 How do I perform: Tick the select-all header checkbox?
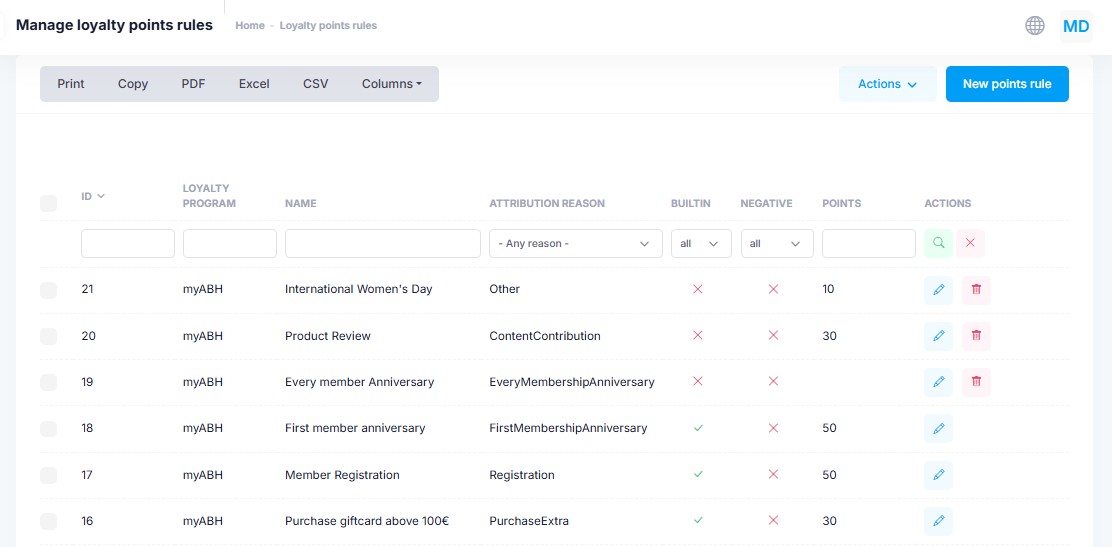pos(48,204)
